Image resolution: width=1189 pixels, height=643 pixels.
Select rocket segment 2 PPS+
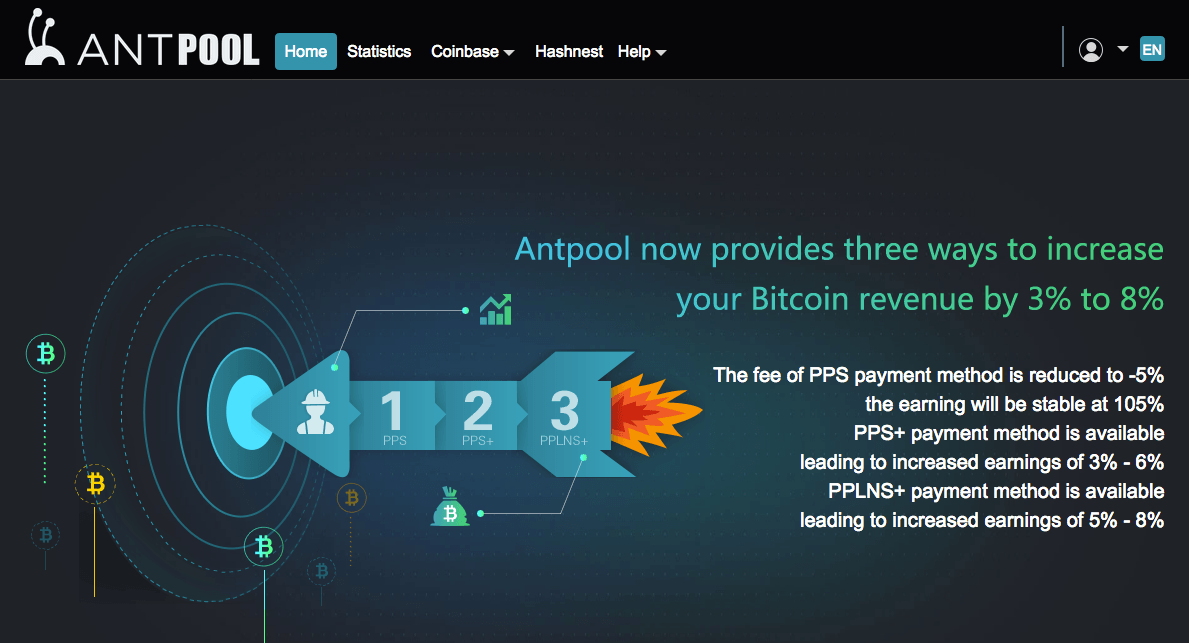[x=478, y=416]
